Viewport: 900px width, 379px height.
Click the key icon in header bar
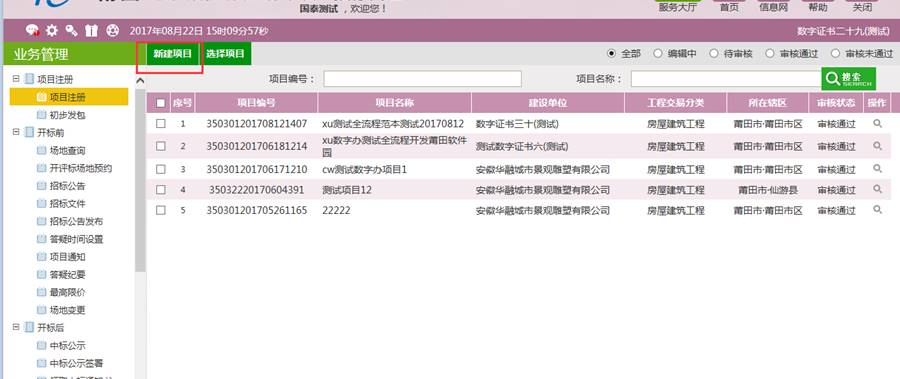[x=72, y=30]
